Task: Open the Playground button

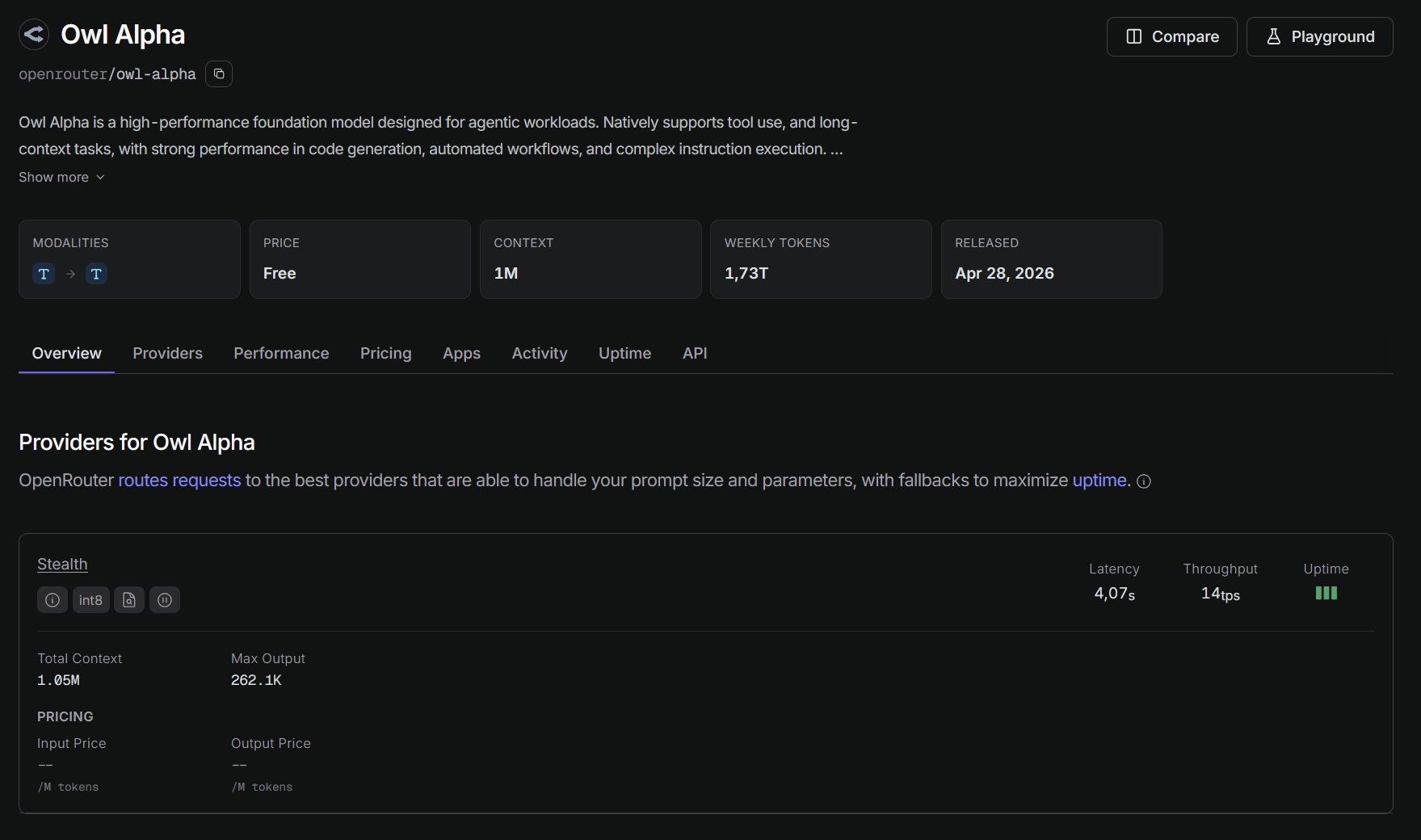Action: coord(1320,36)
